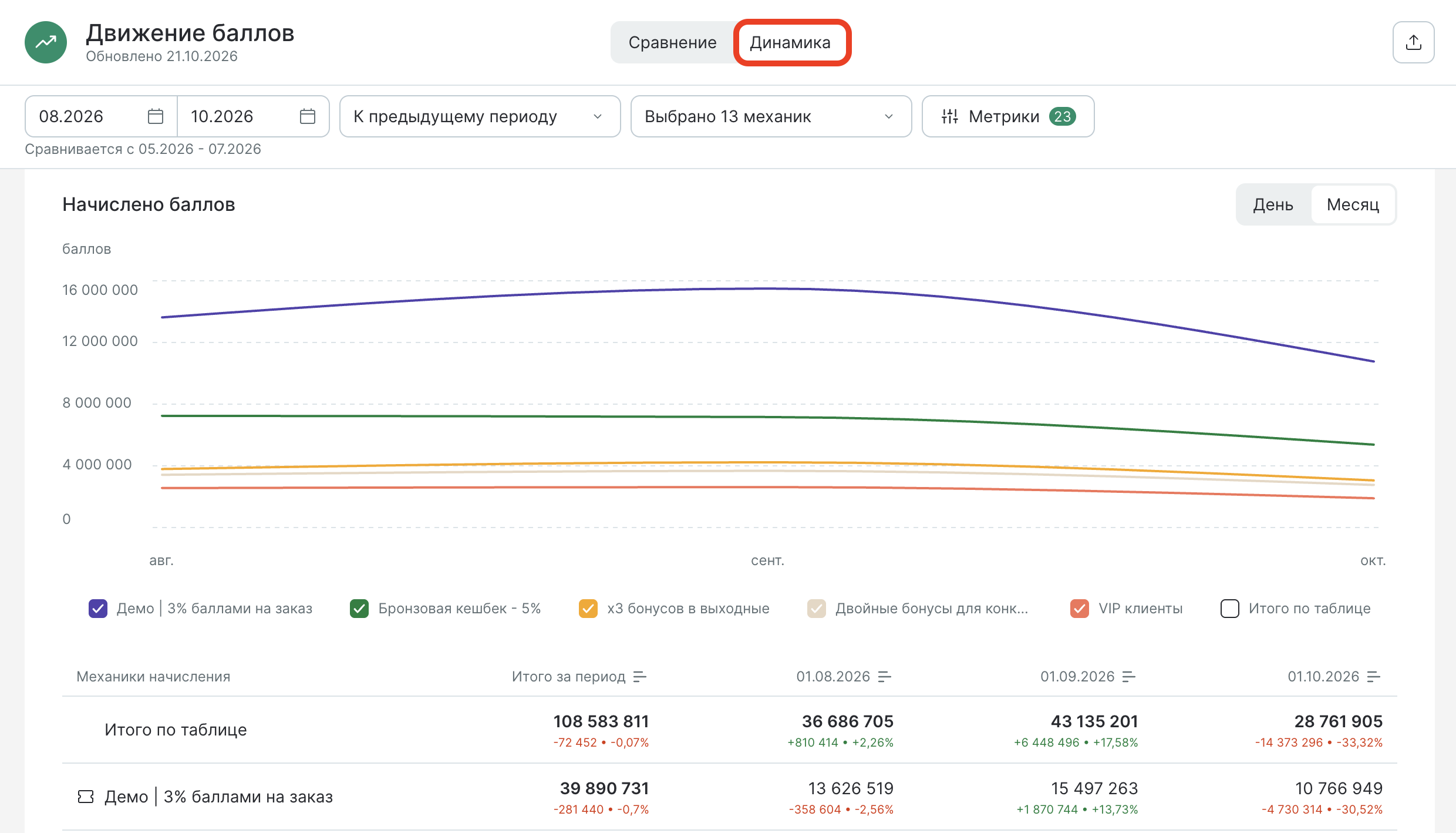The height and width of the screenshot is (833, 1456).
Task: Select the Динамика tab
Action: point(791,42)
